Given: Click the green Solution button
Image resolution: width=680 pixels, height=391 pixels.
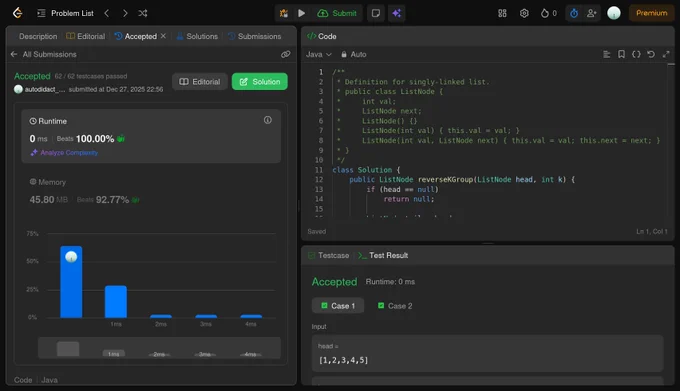Looking at the screenshot, I should [259, 81].
